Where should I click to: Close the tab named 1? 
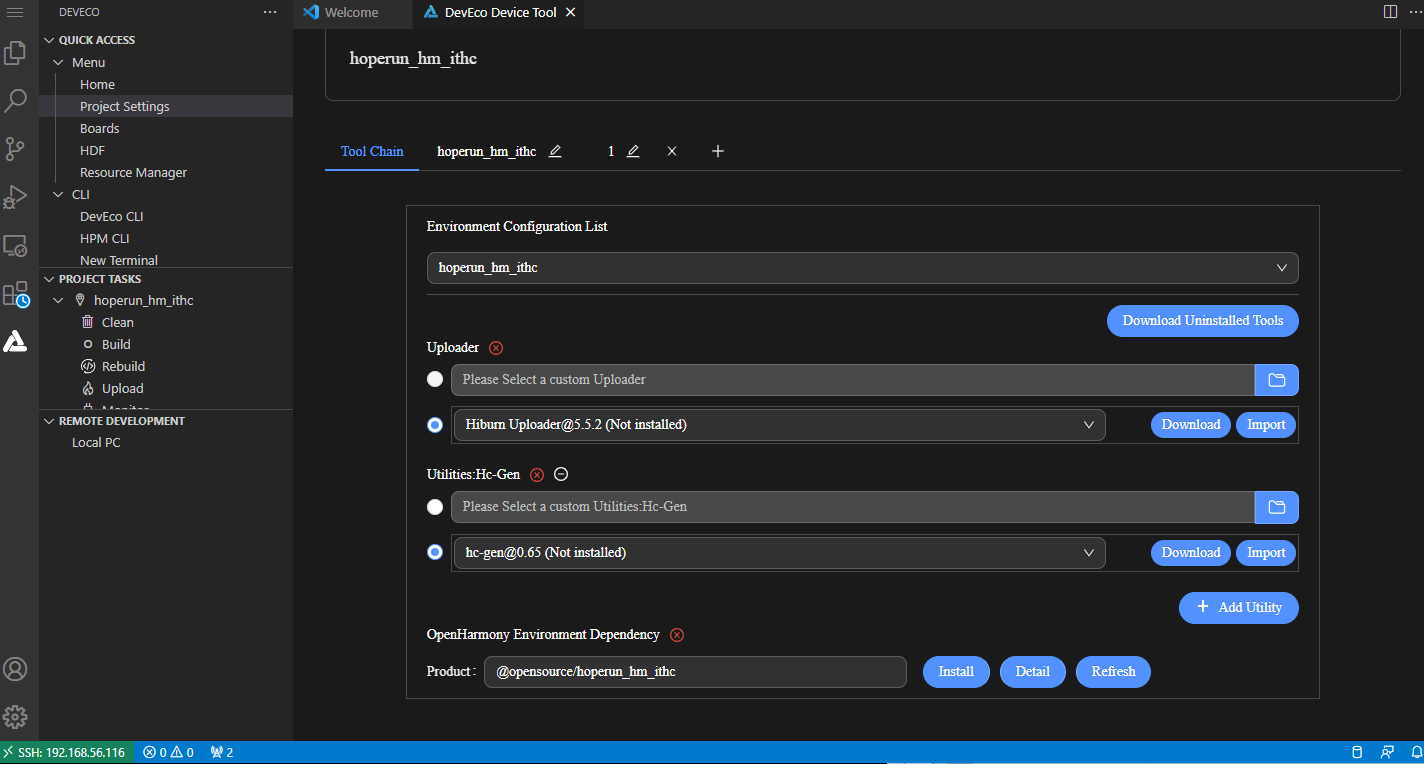(672, 151)
